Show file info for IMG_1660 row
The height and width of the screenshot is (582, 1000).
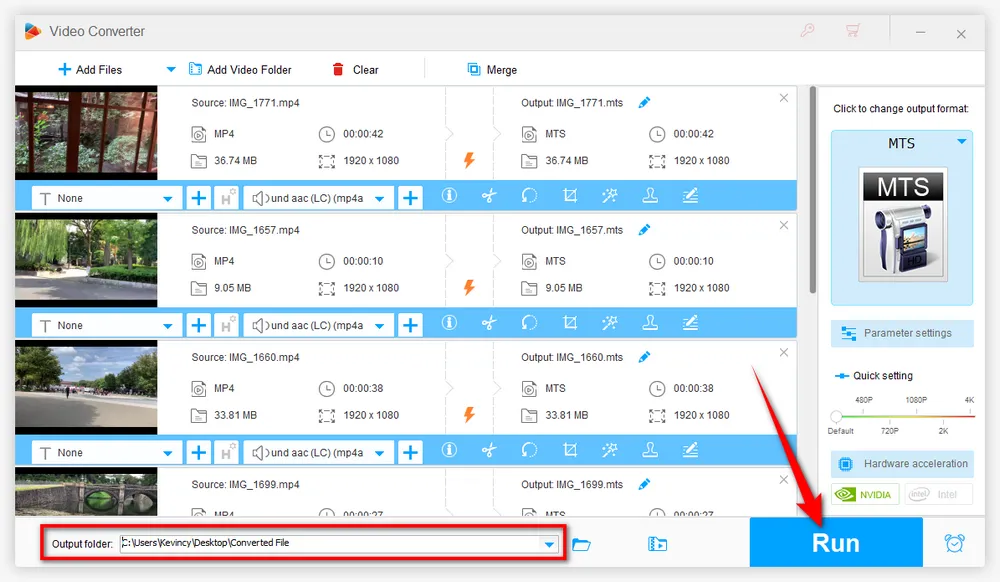point(449,449)
